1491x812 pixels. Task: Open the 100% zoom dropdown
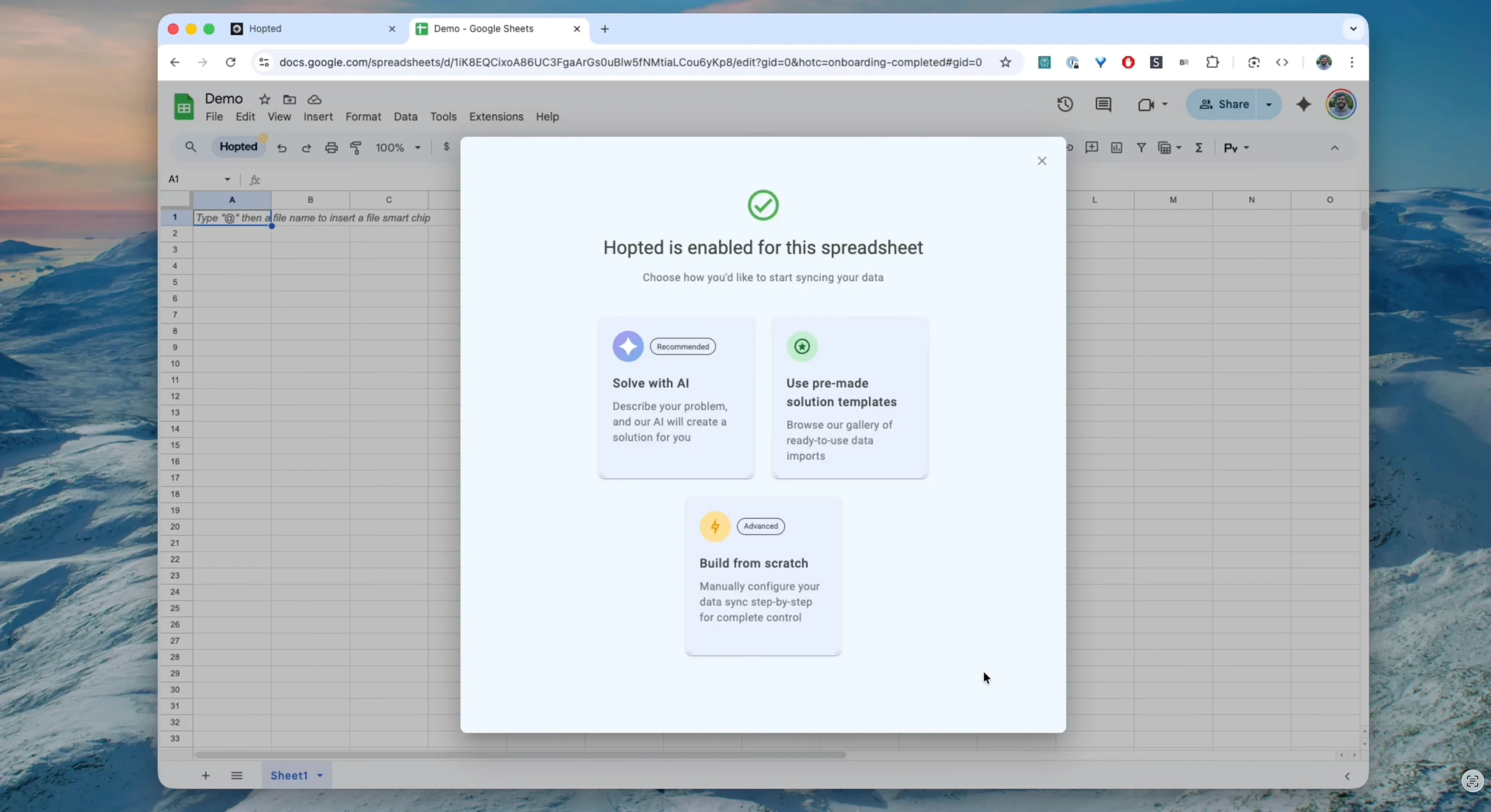click(x=398, y=148)
